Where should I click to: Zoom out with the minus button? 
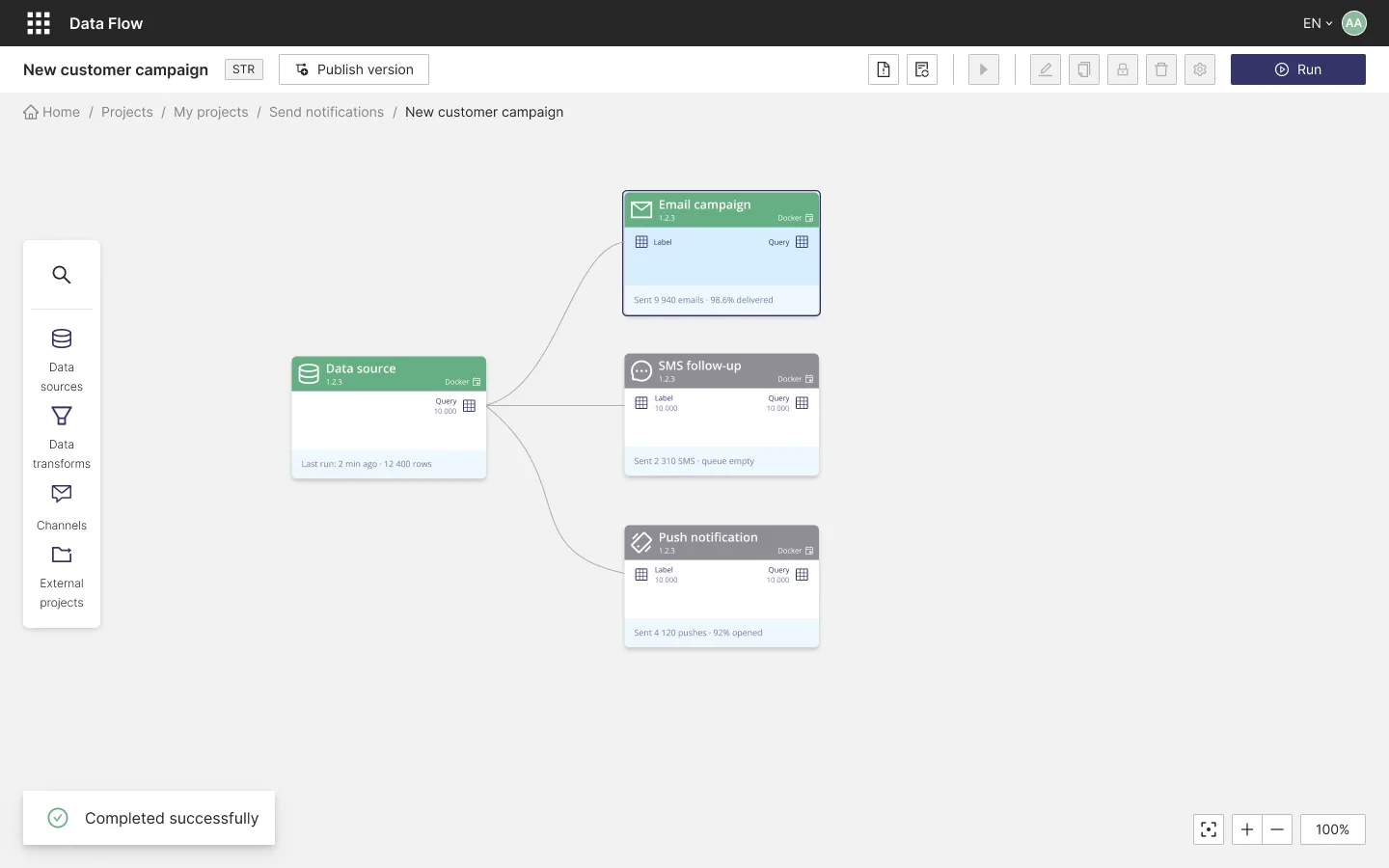point(1277,829)
